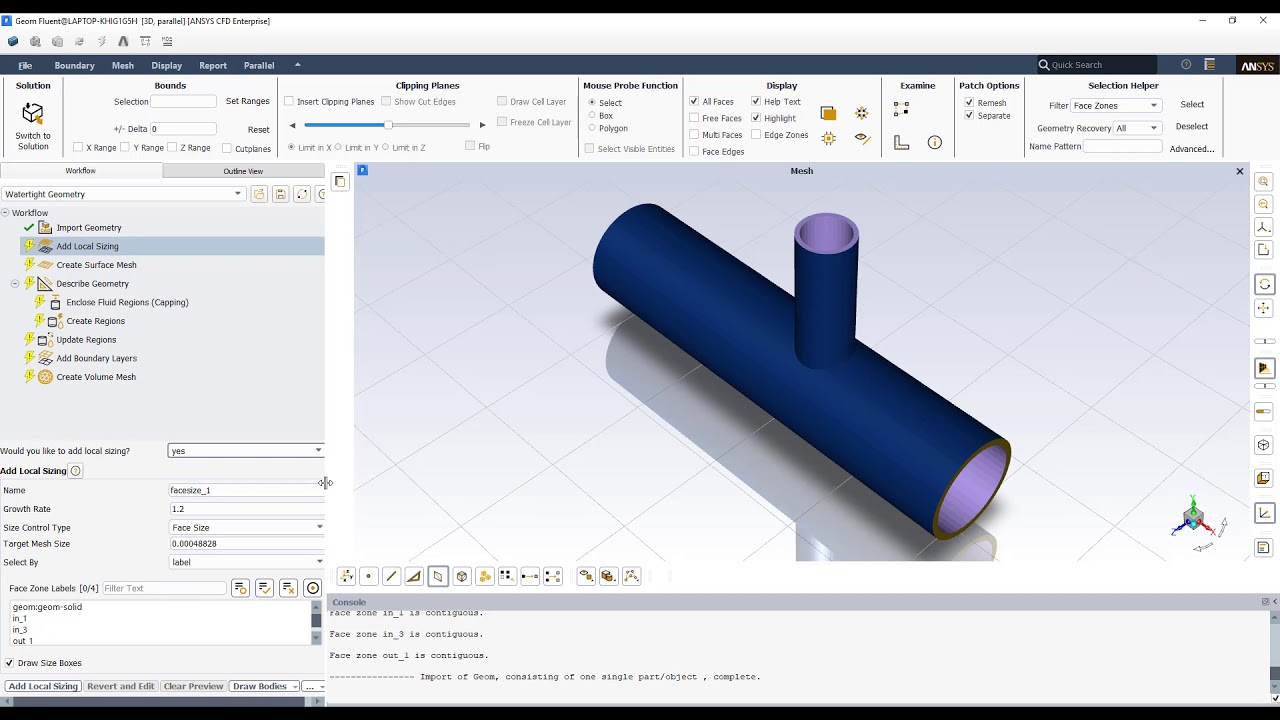Select the edge selection filter icon
This screenshot has height=720, width=1280.
tap(391, 576)
